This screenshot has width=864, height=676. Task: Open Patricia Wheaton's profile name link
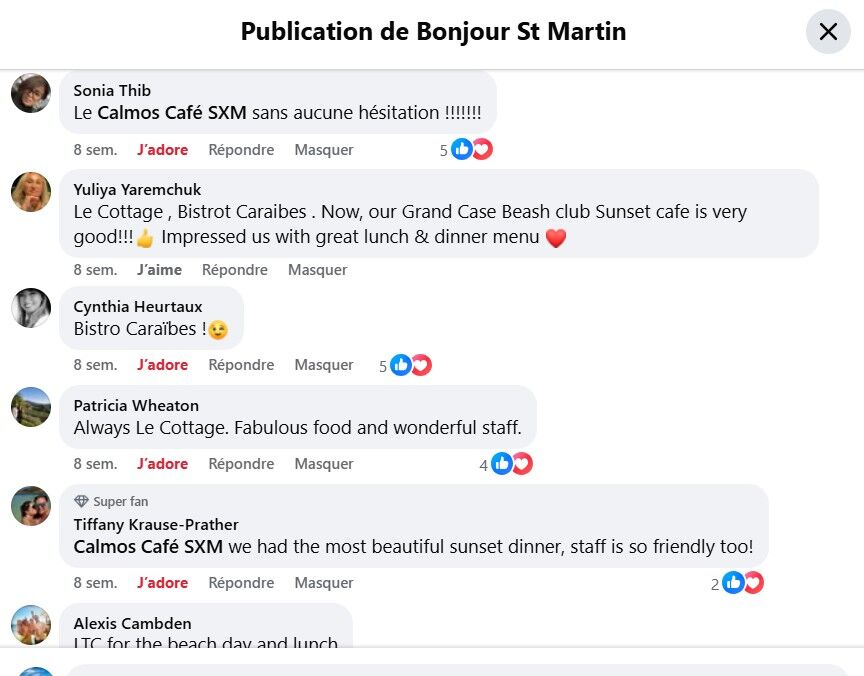coord(136,406)
